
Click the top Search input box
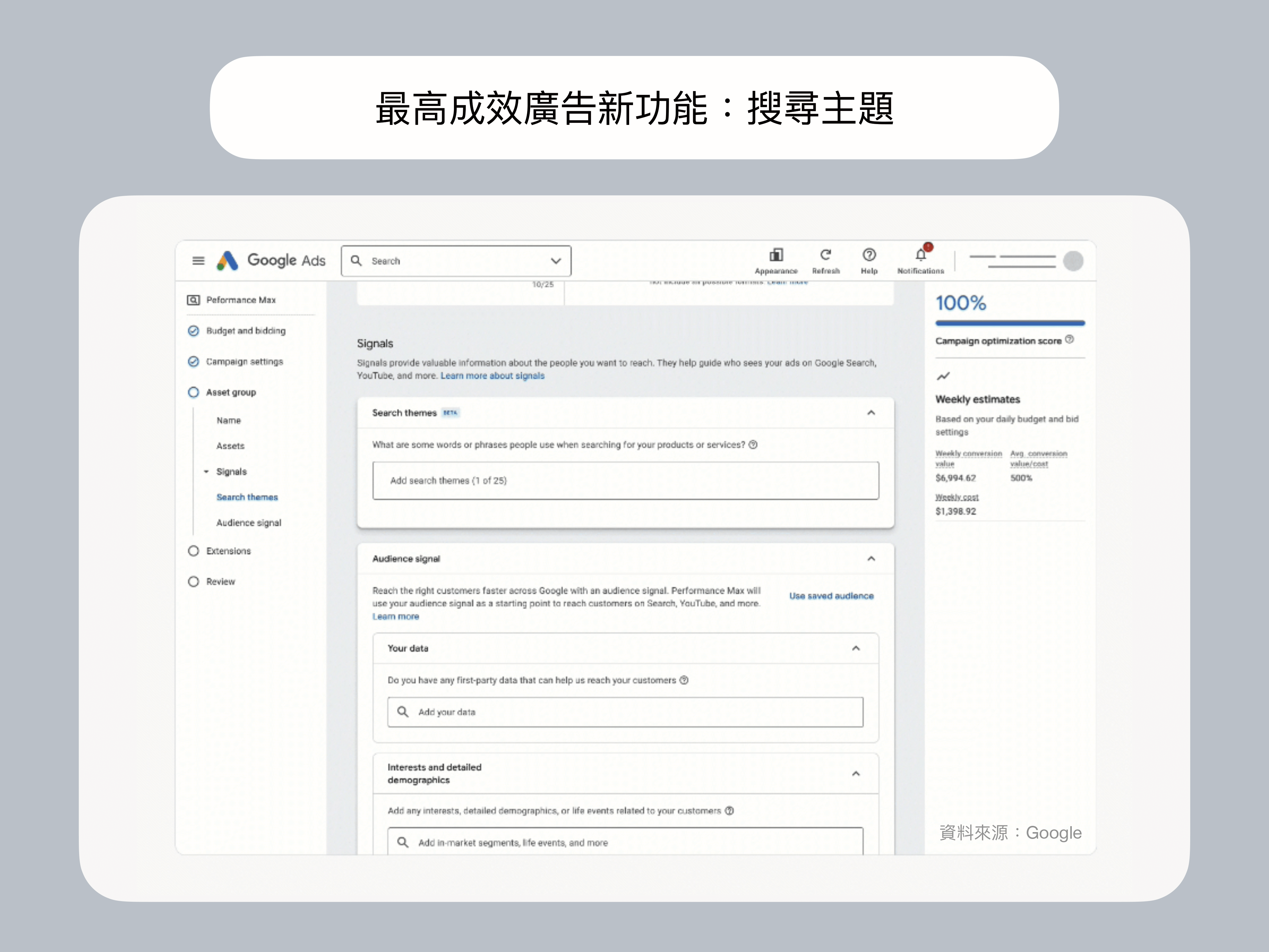pyautogui.click(x=456, y=261)
